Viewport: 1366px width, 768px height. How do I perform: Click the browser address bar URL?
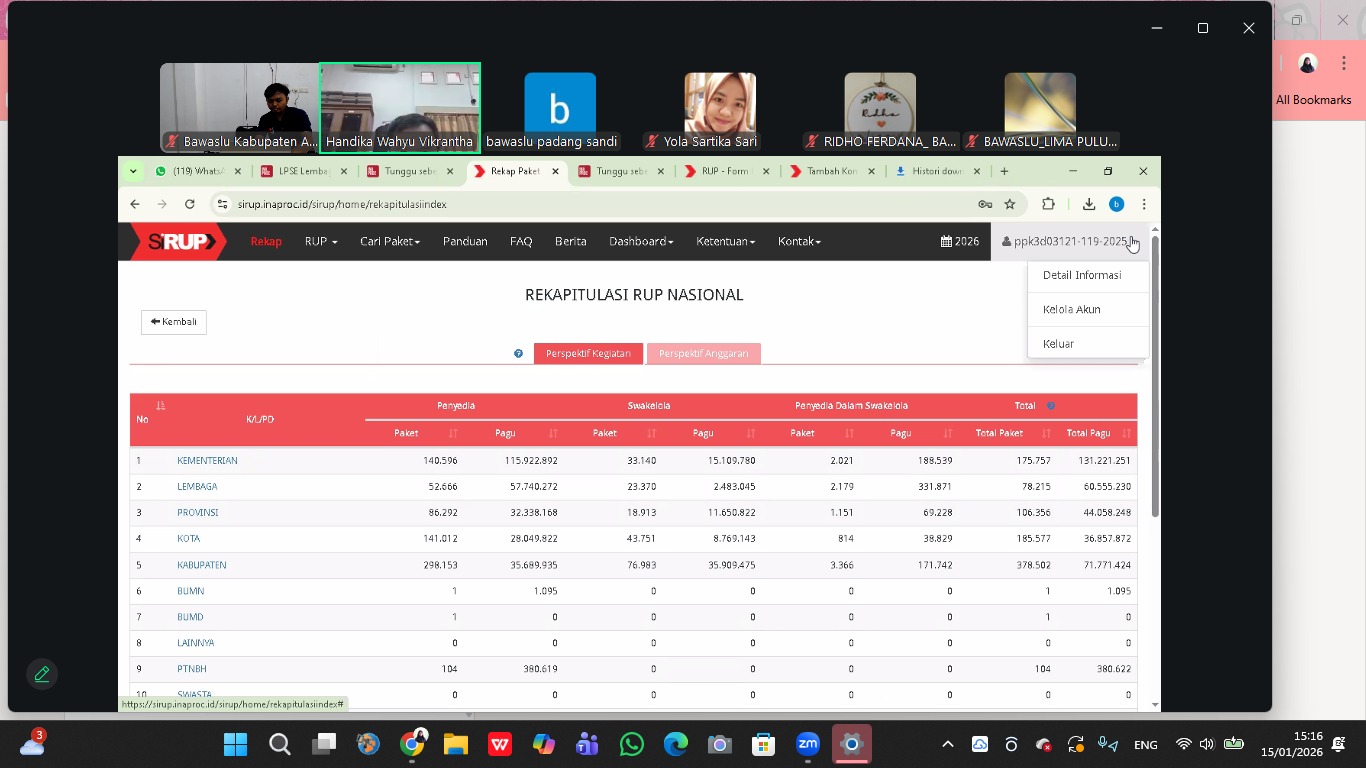click(x=342, y=204)
